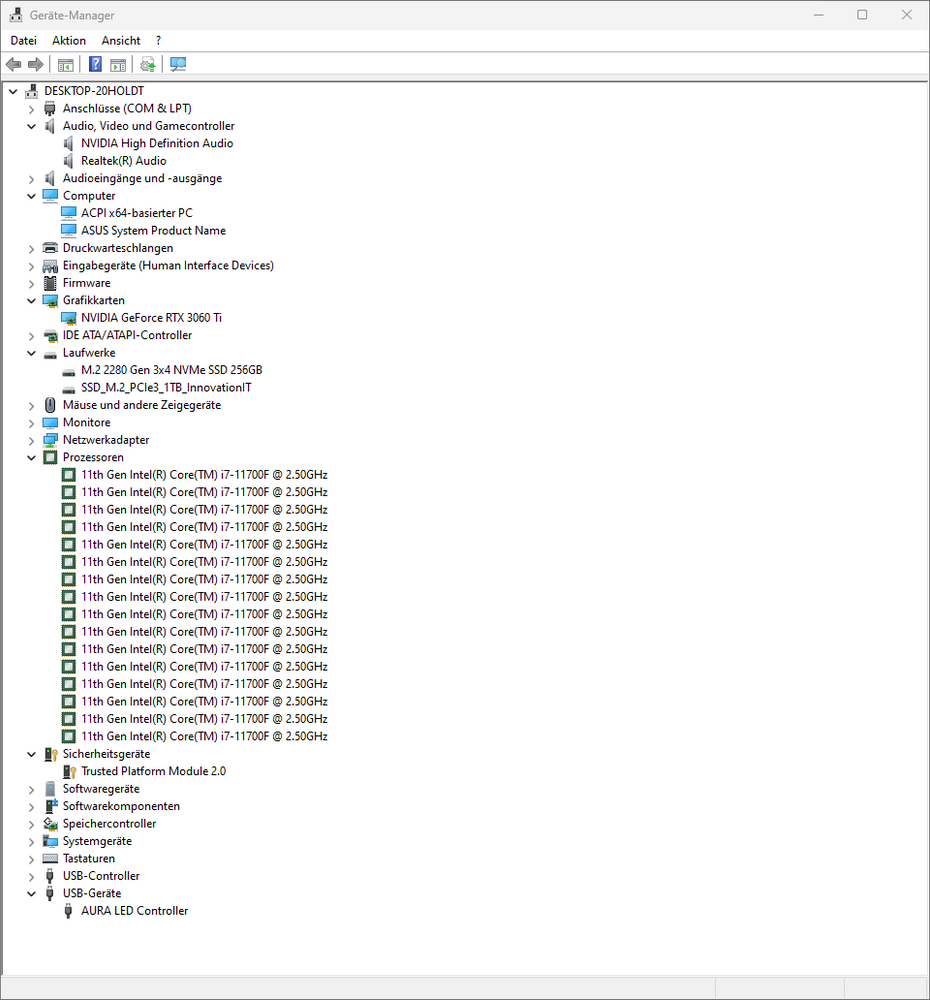This screenshot has height=1000, width=930.
Task: Expand the Monitore category
Action: pyautogui.click(x=31, y=423)
